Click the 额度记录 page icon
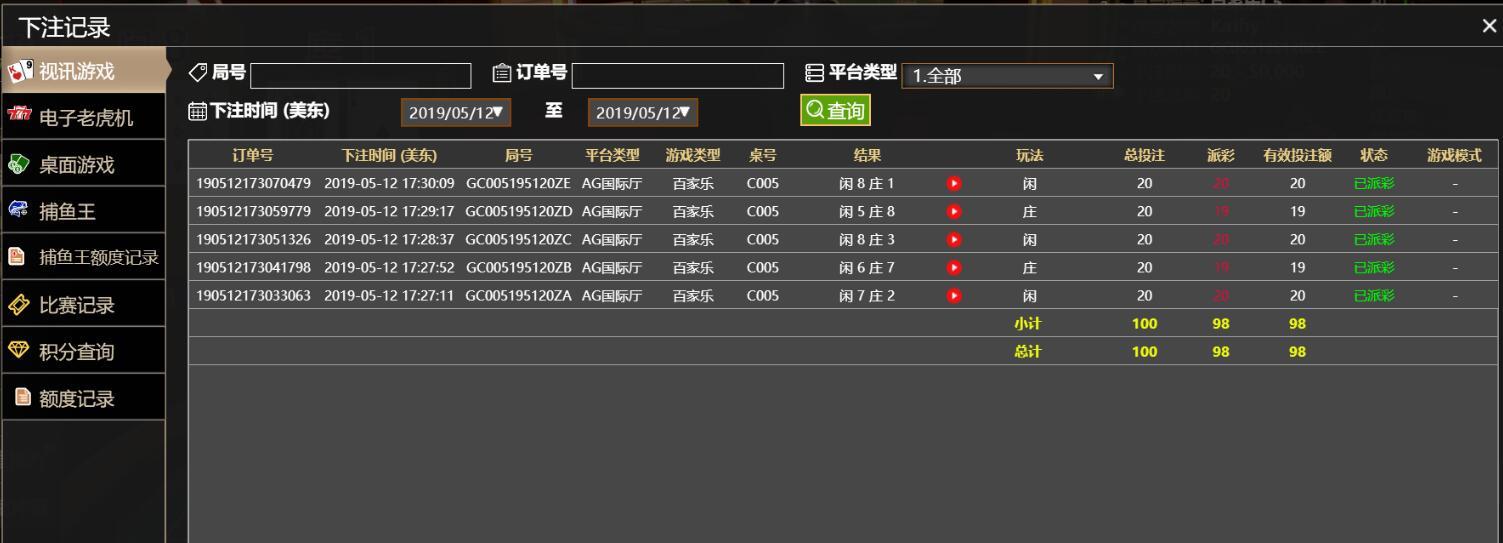Viewport: 1503px width, 543px height. [x=22, y=397]
